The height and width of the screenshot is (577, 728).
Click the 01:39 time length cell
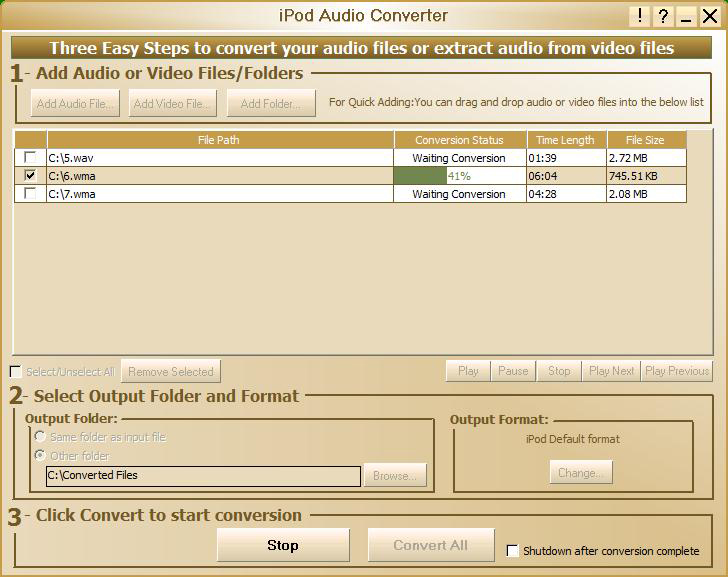click(566, 158)
